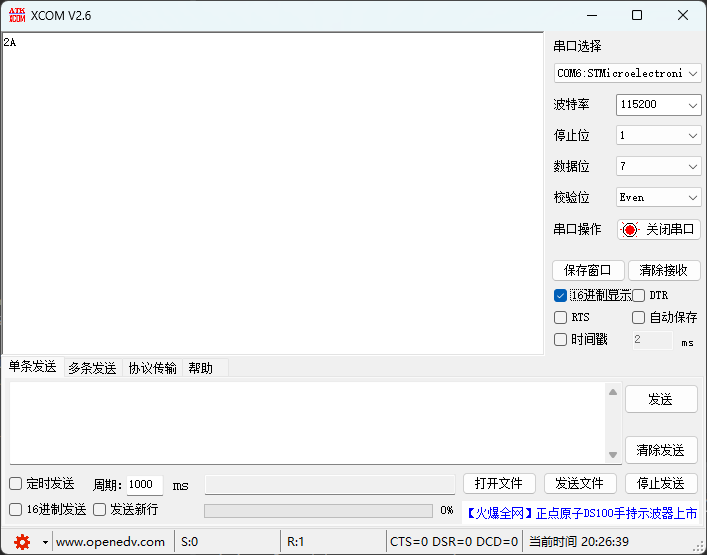Open the 波特率 115200 dropdown
Screen dimensions: 707x555
coord(658,105)
